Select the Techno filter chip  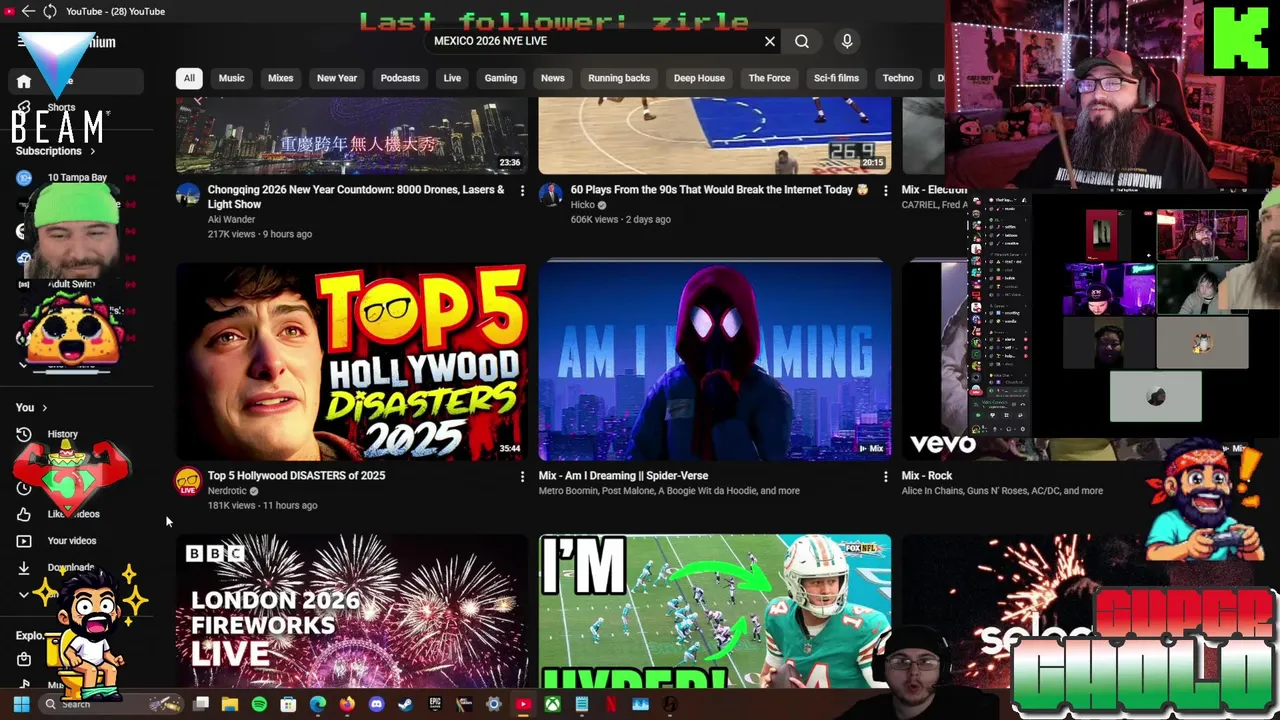pos(898,78)
